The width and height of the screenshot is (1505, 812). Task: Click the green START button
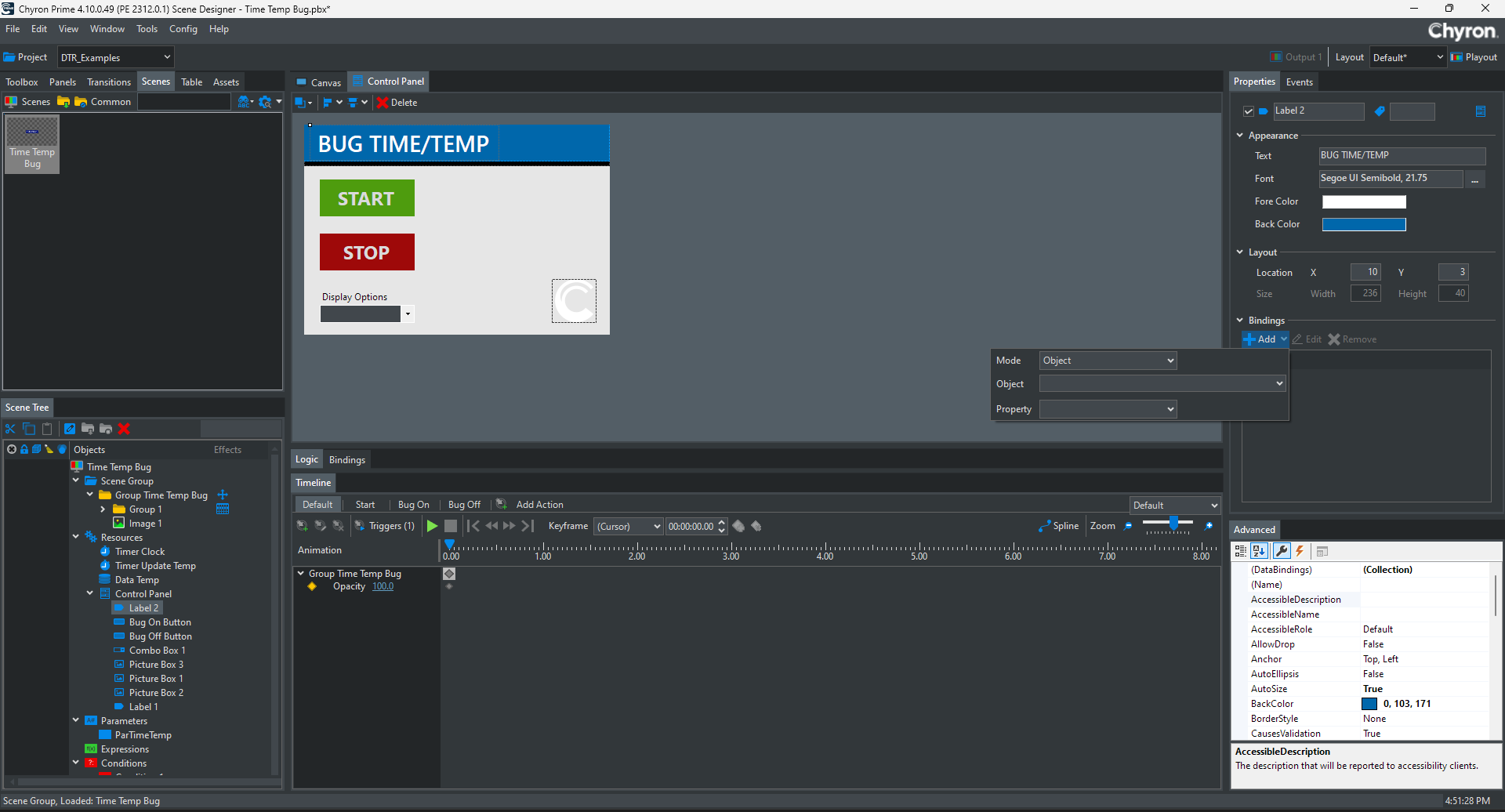[367, 198]
